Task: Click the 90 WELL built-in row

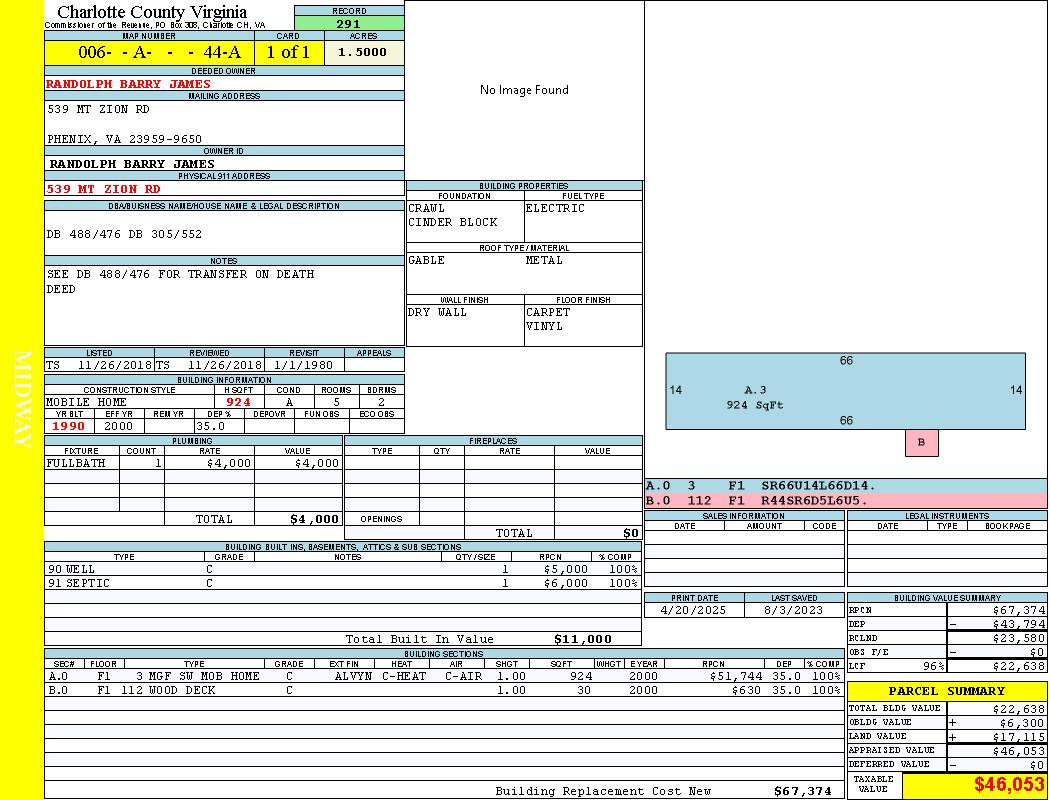Action: (341, 569)
